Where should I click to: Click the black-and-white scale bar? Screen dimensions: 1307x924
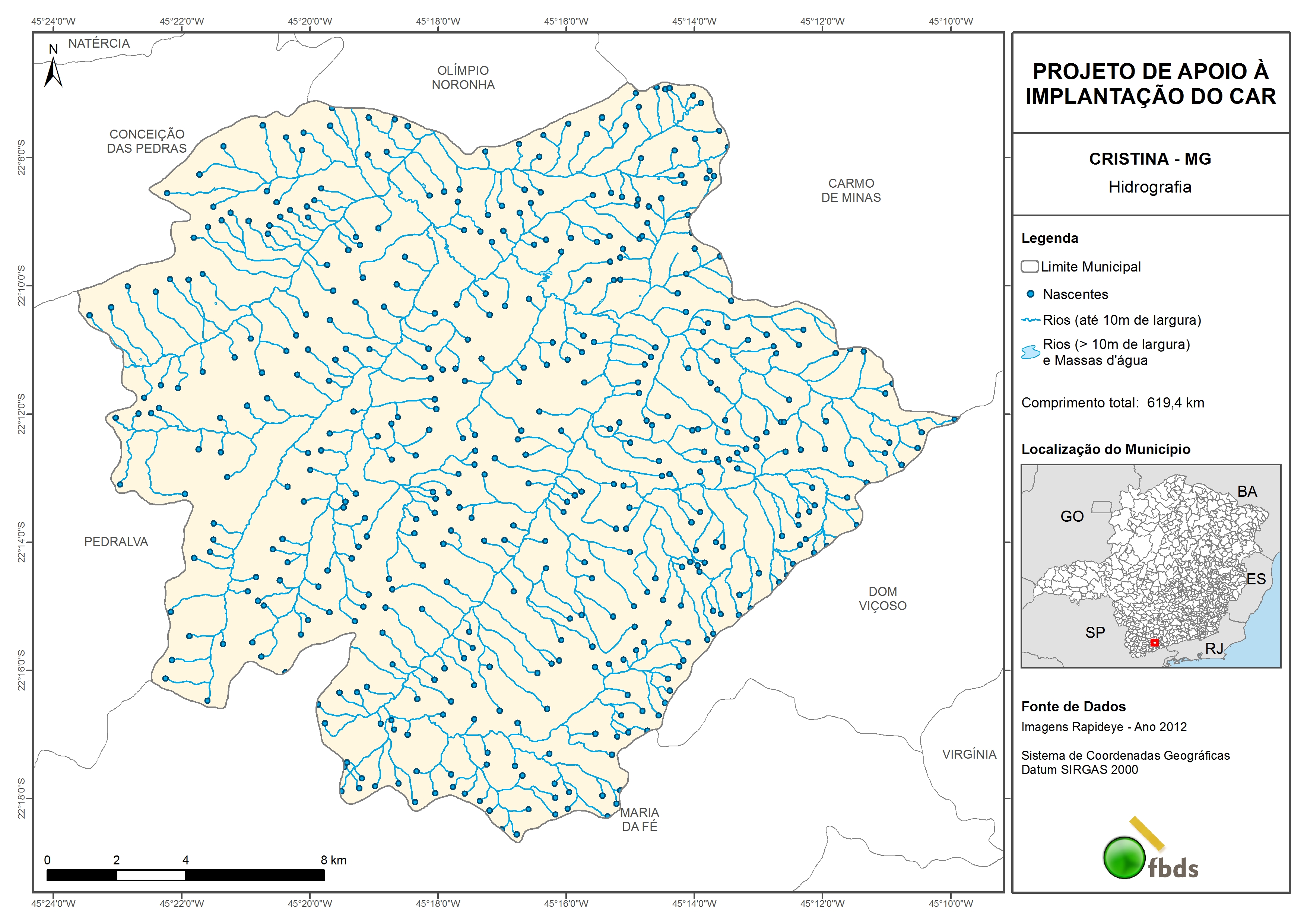tap(185, 875)
